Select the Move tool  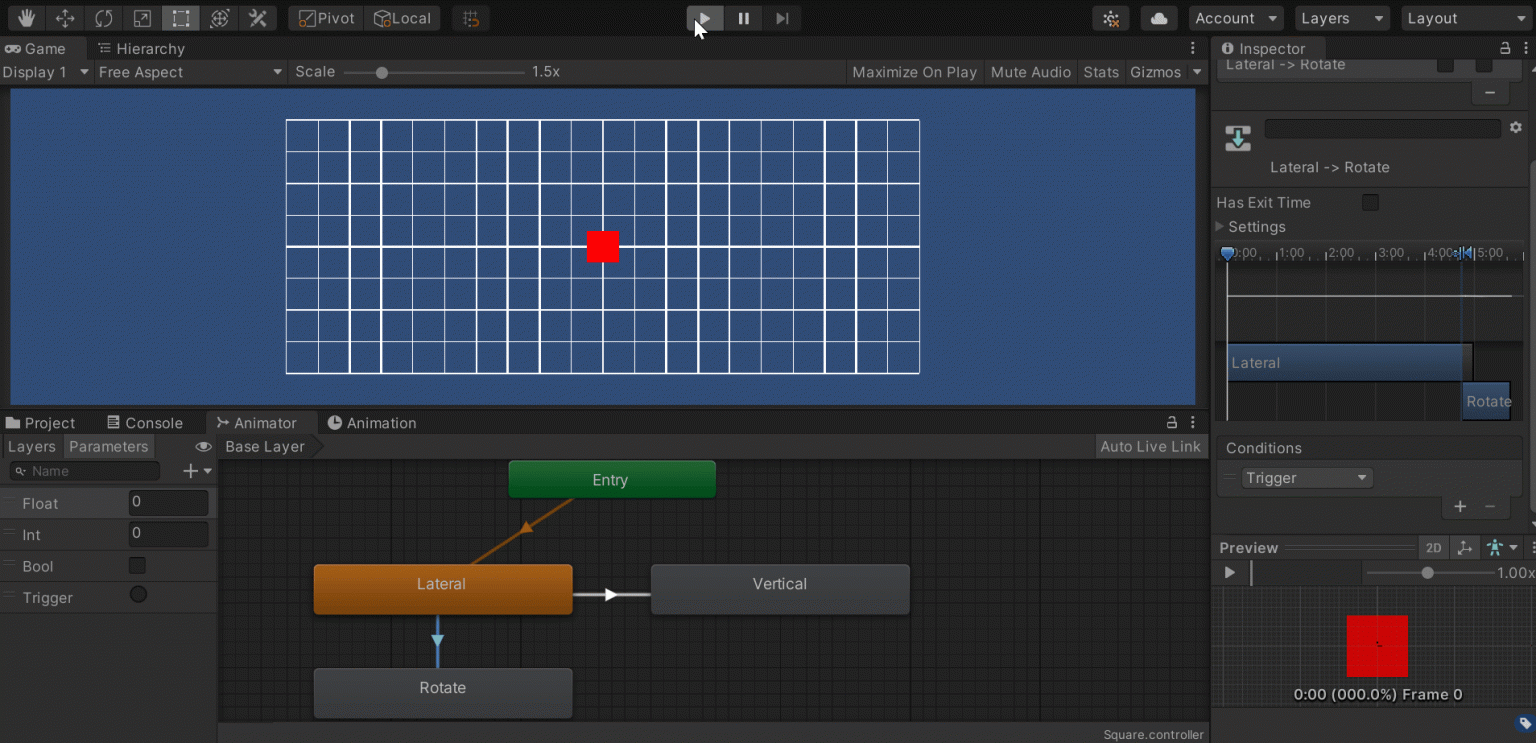click(65, 18)
